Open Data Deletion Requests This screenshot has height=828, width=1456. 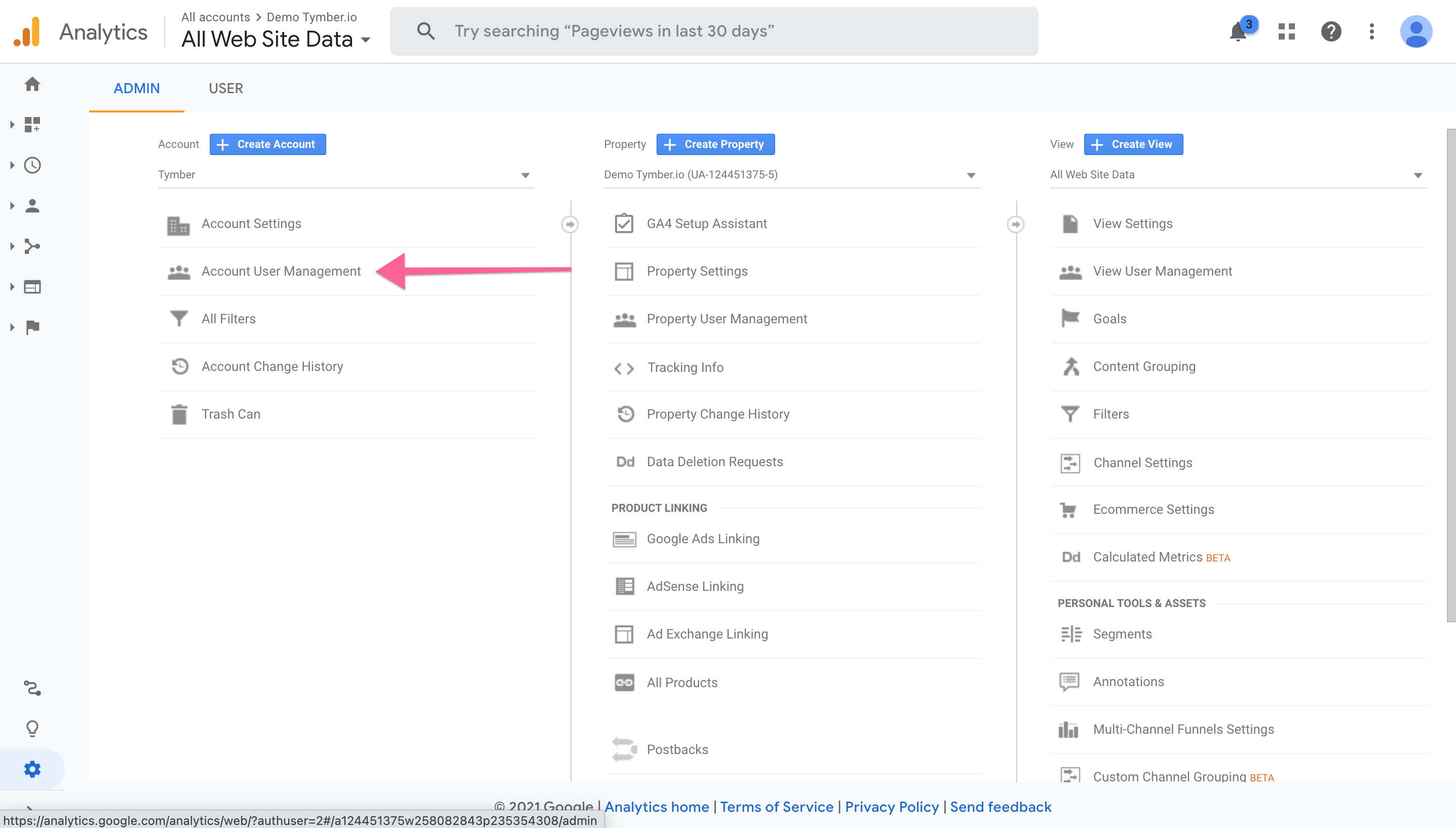(x=715, y=462)
